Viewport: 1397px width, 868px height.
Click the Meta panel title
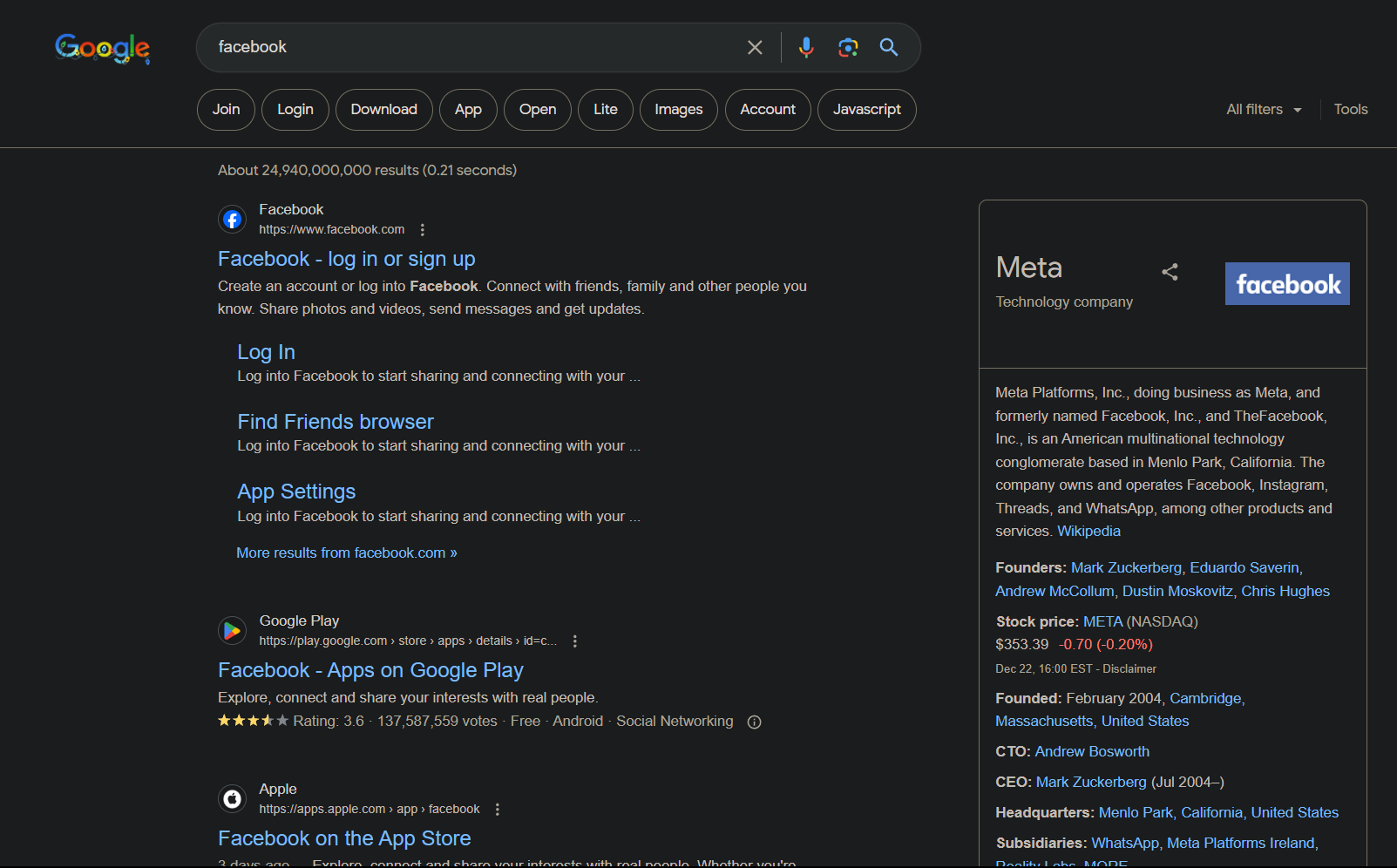coord(1028,267)
